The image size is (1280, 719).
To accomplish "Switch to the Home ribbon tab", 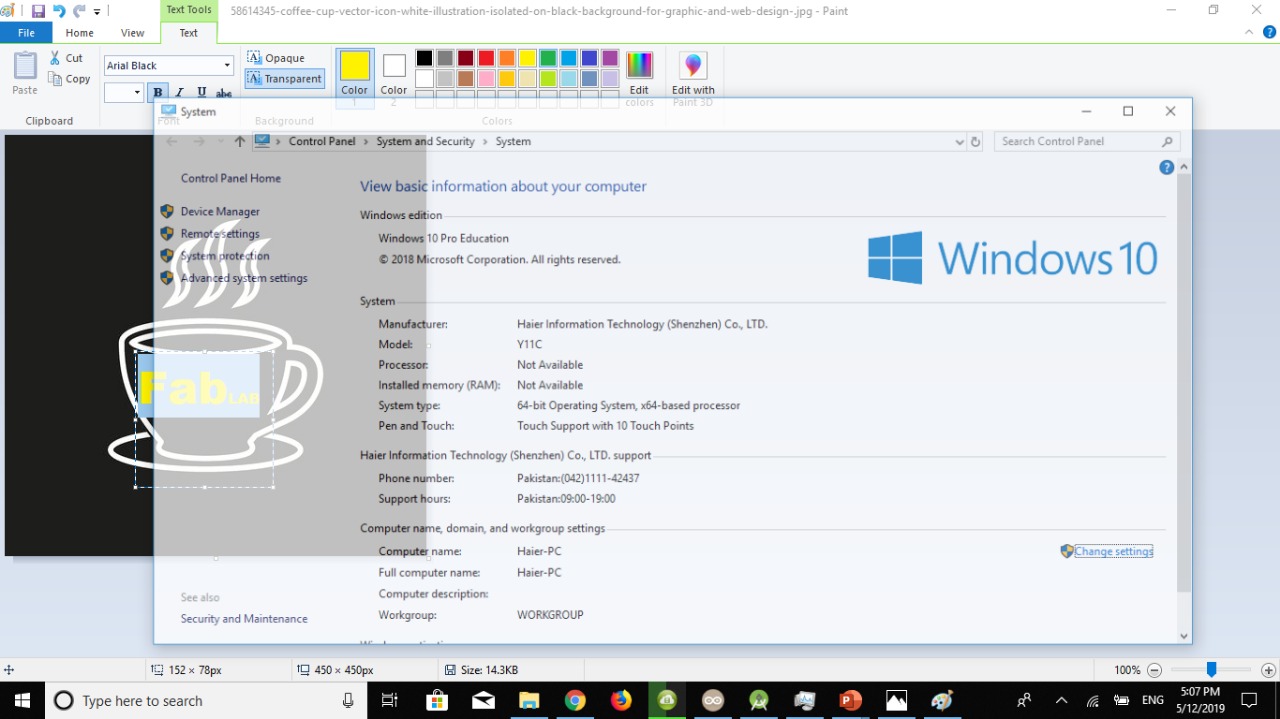I will [x=80, y=33].
